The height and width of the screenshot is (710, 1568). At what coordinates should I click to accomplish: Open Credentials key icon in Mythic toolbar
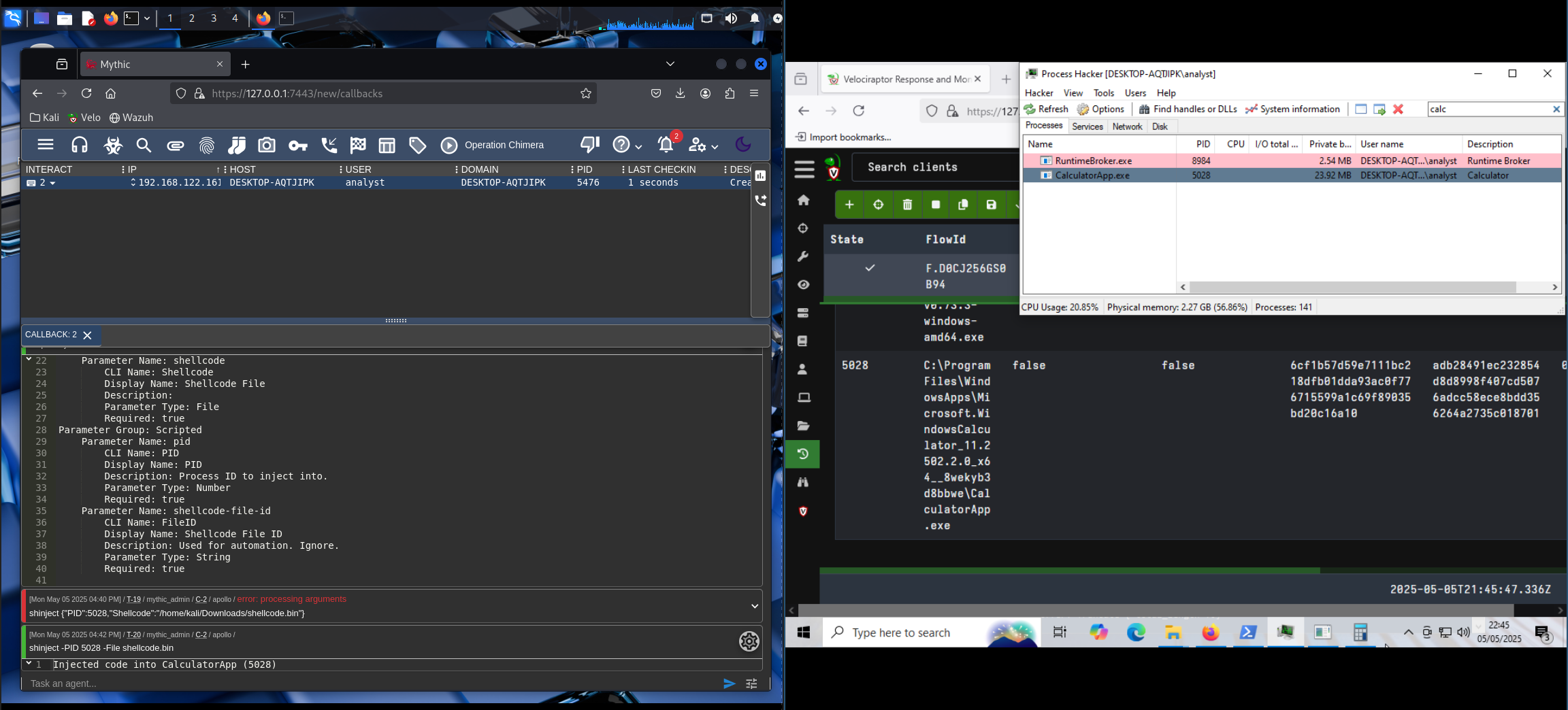coord(298,145)
